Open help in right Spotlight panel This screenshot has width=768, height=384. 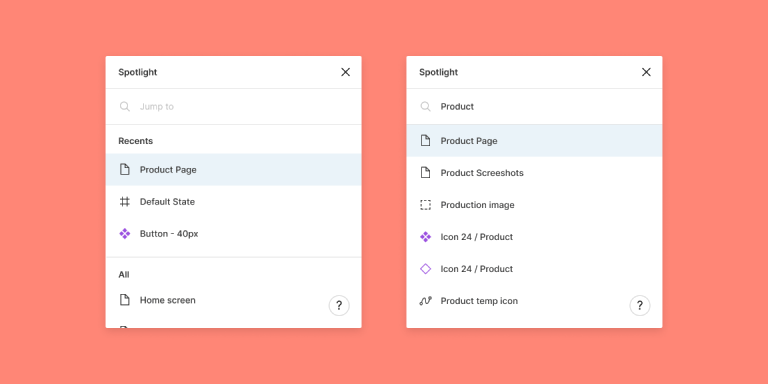(x=640, y=306)
